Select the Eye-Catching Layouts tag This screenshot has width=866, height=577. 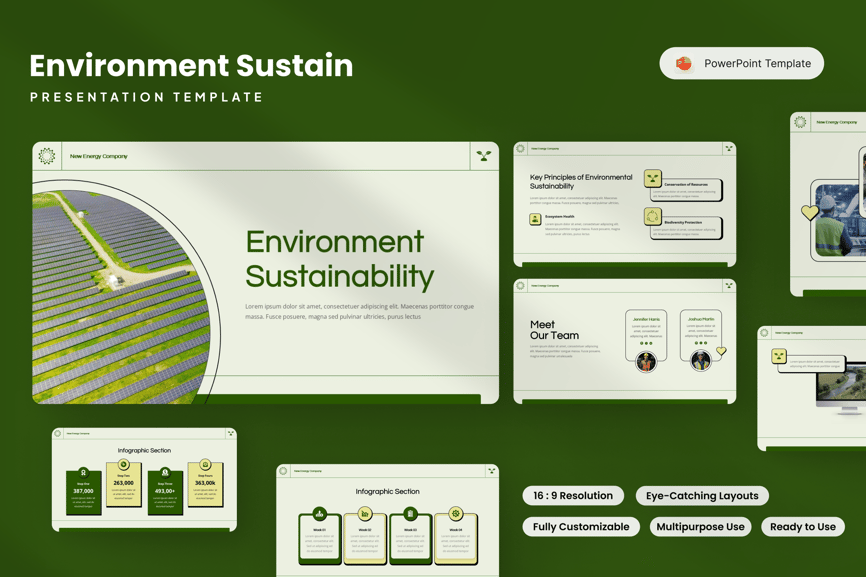pyautogui.click(x=702, y=496)
